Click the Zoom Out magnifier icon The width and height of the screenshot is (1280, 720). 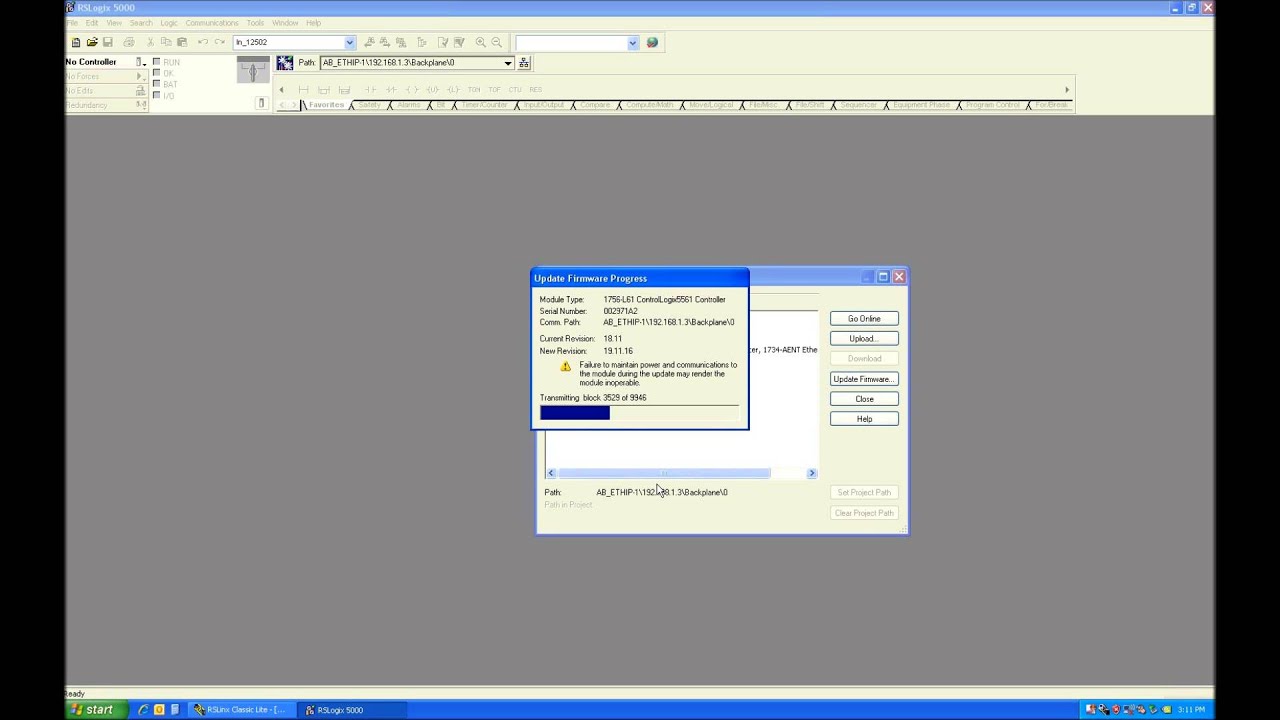point(497,42)
